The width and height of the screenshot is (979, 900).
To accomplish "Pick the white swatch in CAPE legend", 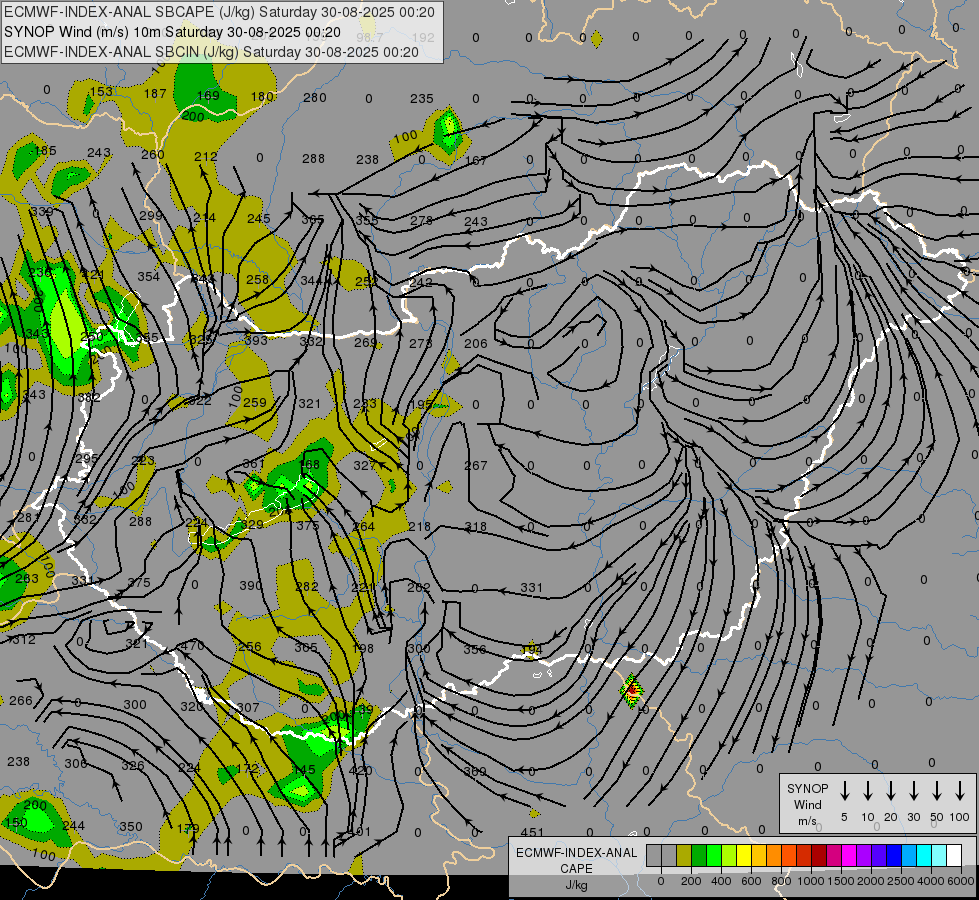I will [953, 855].
